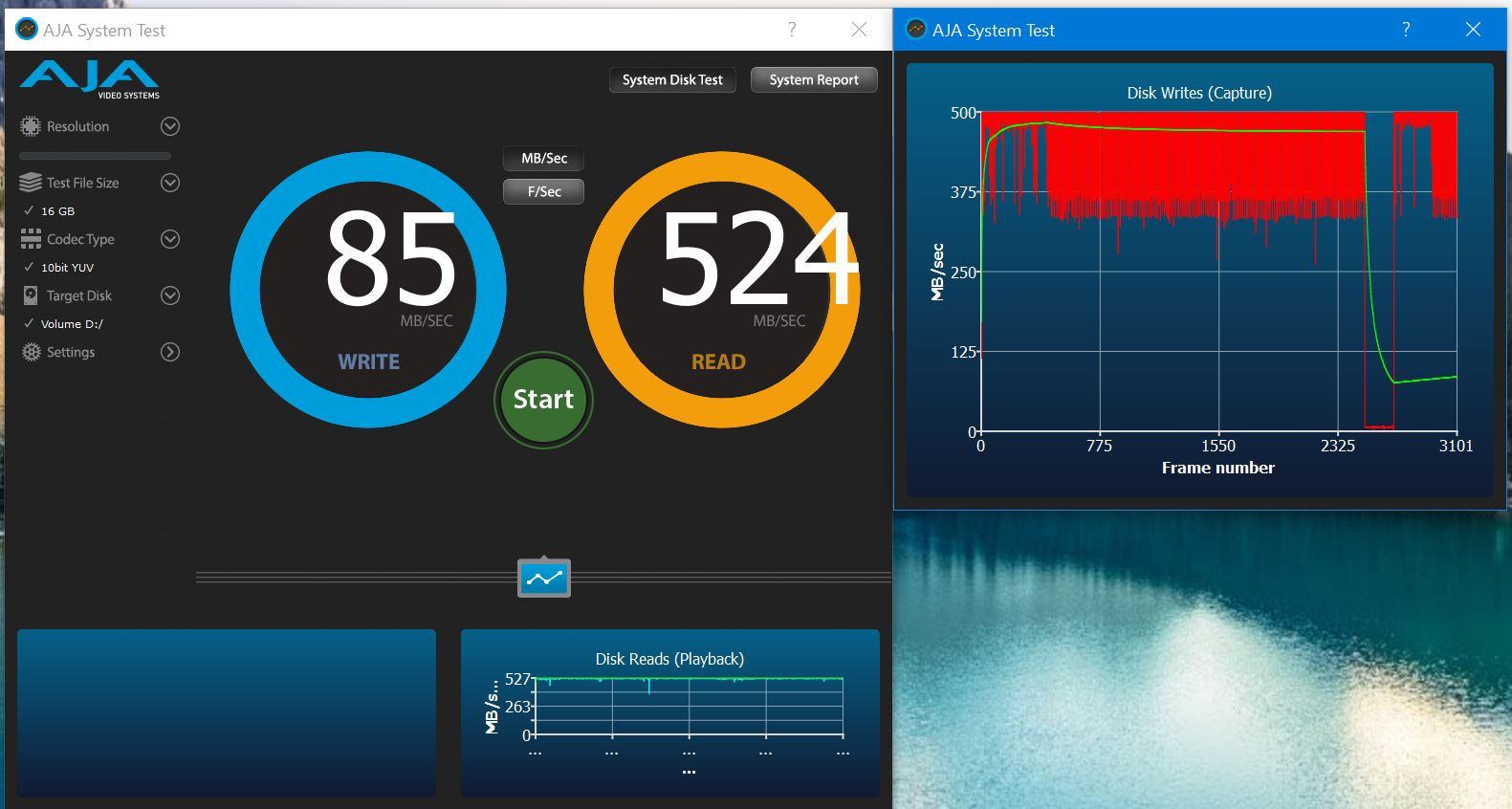Viewport: 1512px width, 809px height.
Task: Select the Volume D:/ checked option
Action: pos(63,323)
